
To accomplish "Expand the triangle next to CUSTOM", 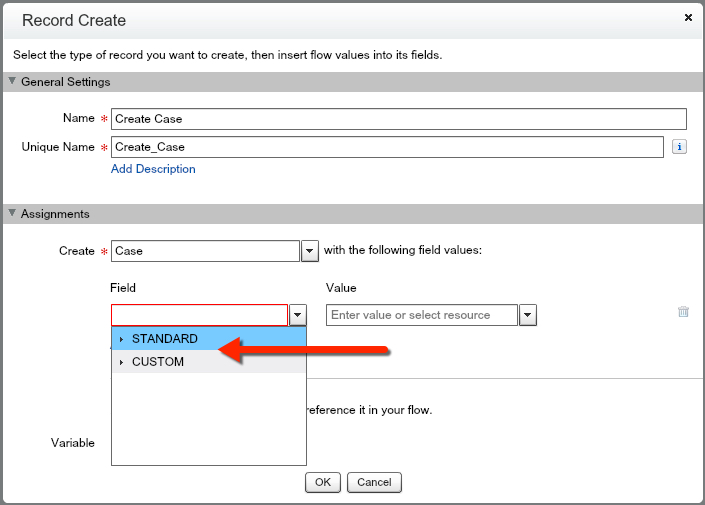I will (x=121, y=362).
